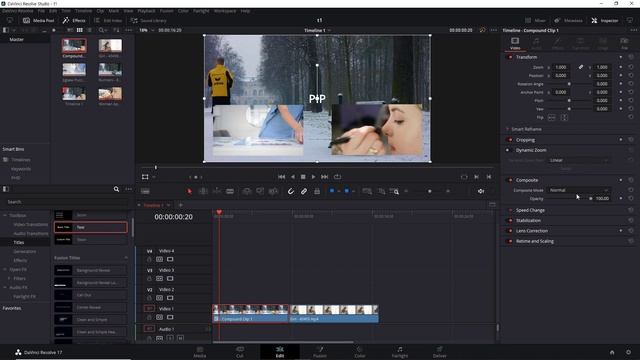Select Compound Clip 1 on the timeline

(x=251, y=313)
